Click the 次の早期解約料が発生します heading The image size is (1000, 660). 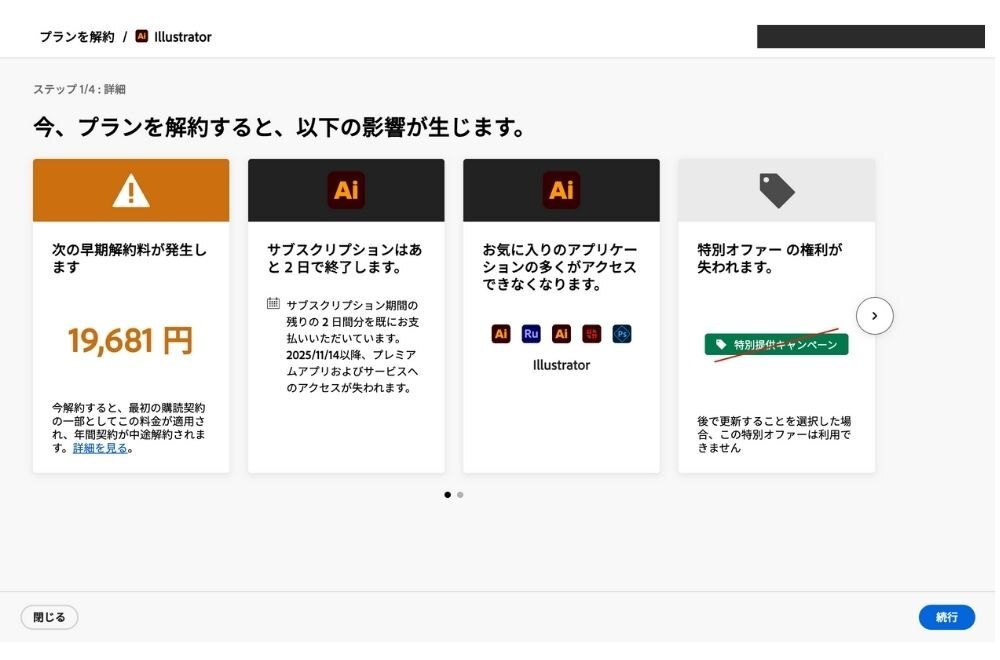(x=129, y=258)
